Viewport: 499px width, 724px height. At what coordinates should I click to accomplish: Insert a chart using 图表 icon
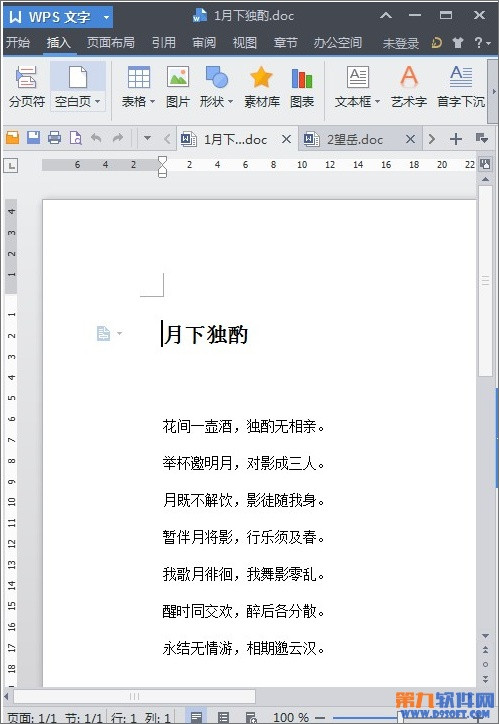pos(302,87)
